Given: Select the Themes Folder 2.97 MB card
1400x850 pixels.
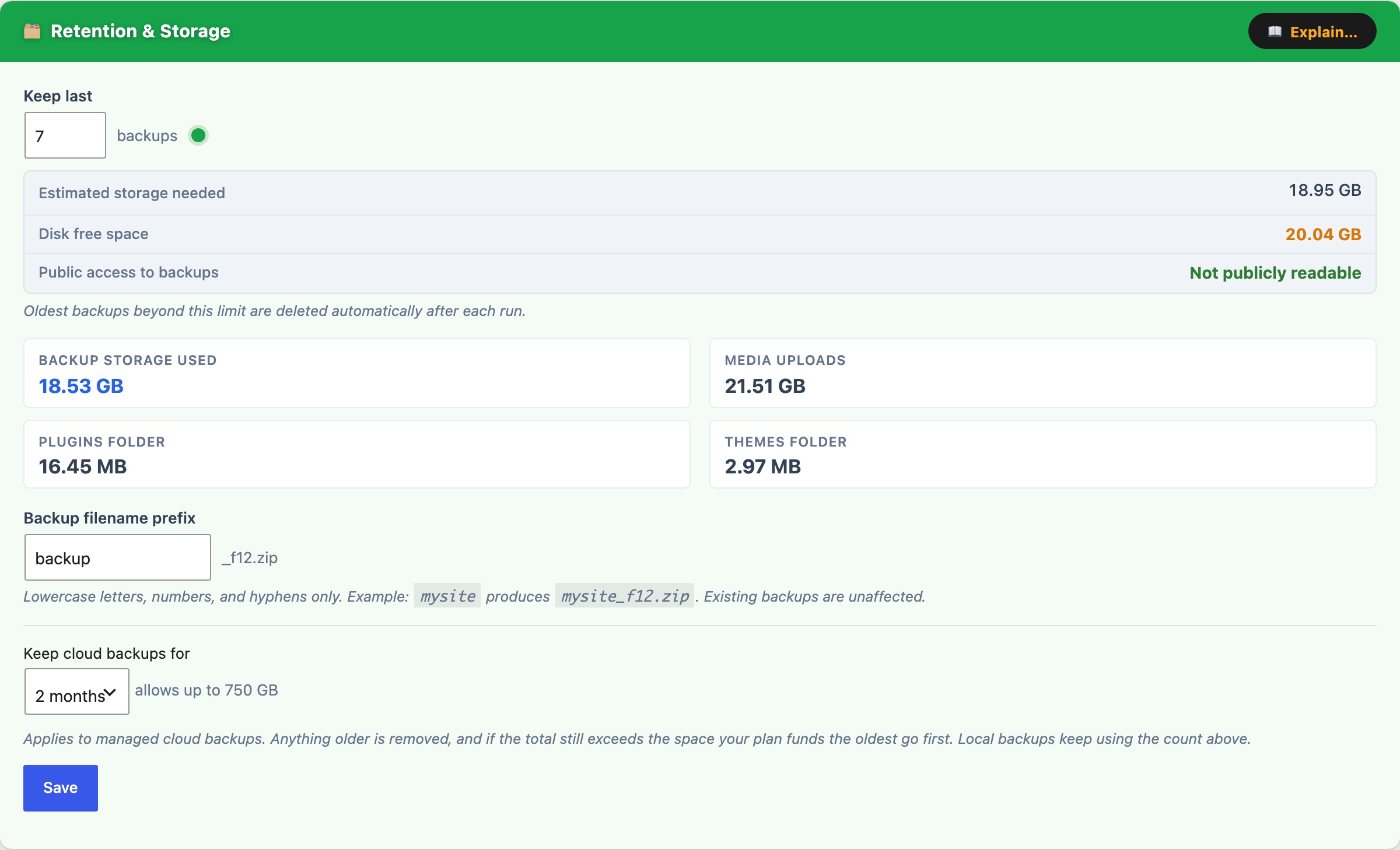Looking at the screenshot, I should (x=1043, y=454).
